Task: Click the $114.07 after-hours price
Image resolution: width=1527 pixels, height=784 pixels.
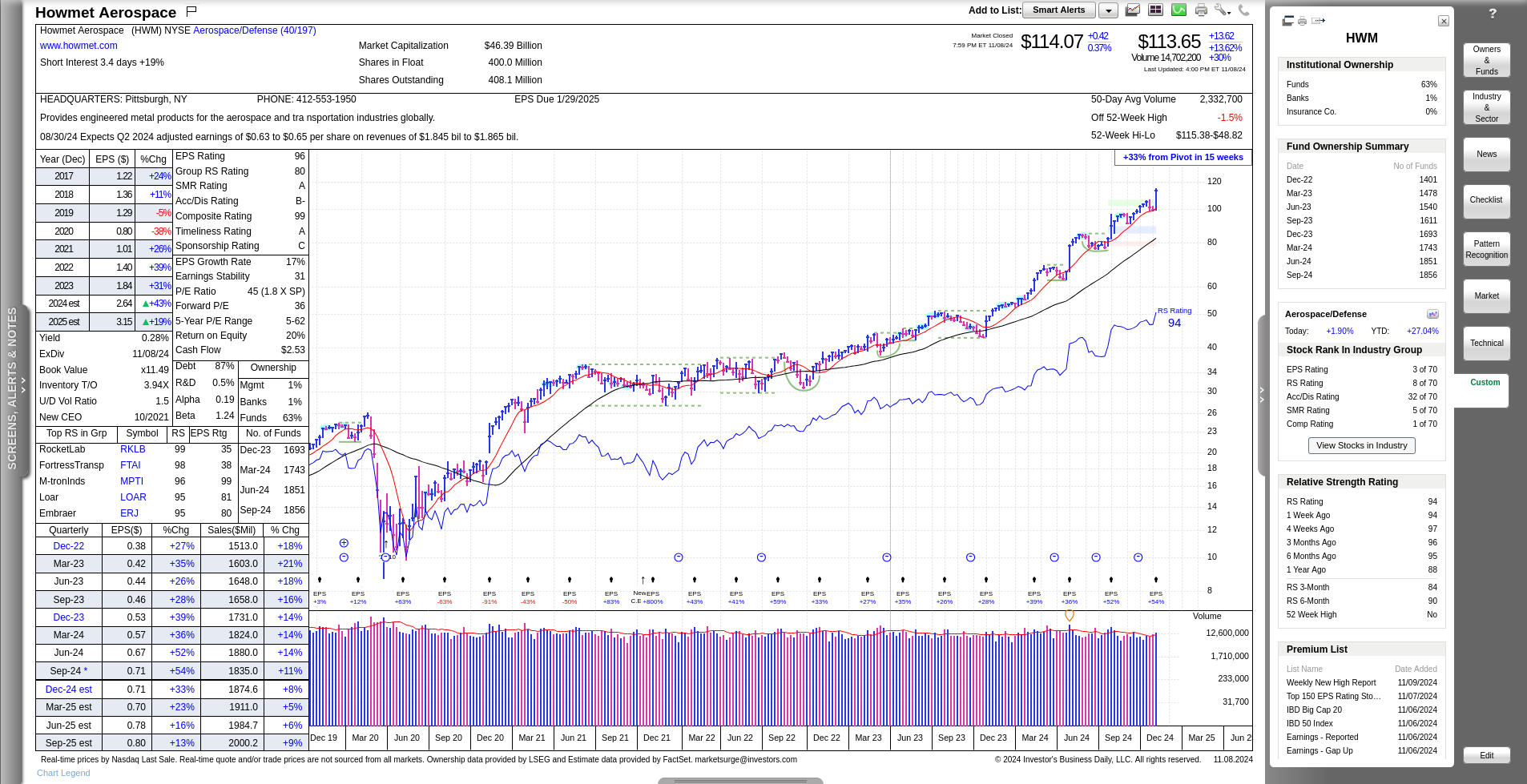Action: tap(1052, 42)
